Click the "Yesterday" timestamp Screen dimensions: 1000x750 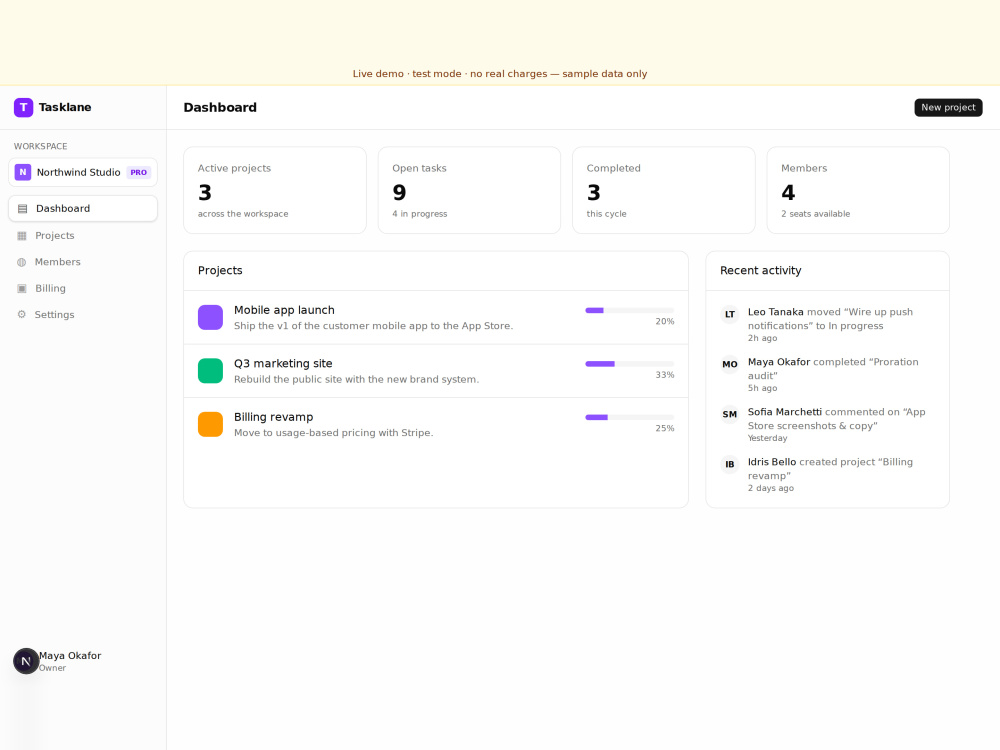coord(767,438)
